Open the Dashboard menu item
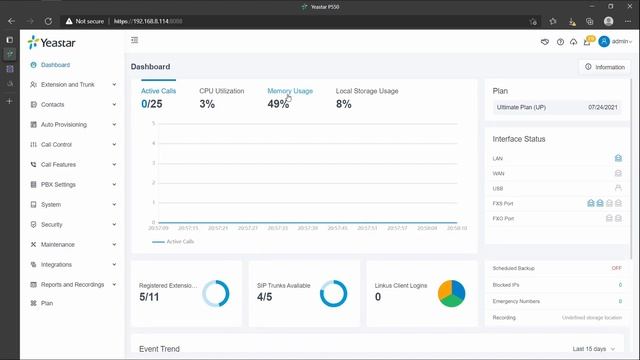The height and width of the screenshot is (360, 640). pyautogui.click(x=56, y=65)
